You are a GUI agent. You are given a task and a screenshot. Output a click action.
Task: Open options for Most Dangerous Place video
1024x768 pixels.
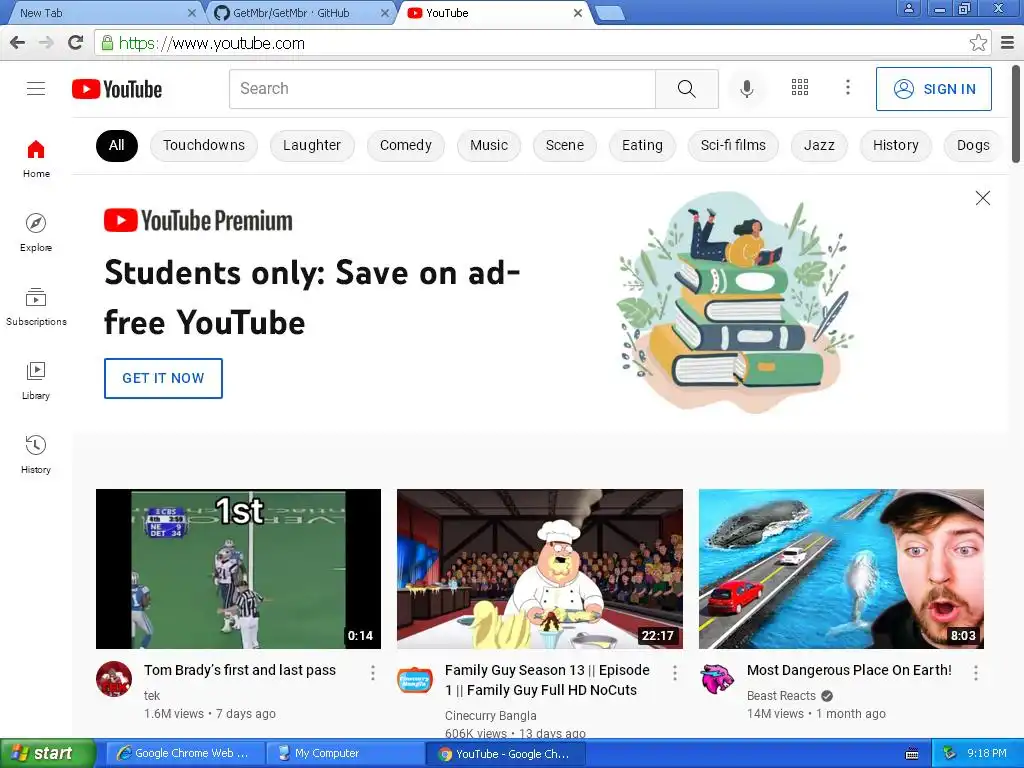[x=976, y=673]
